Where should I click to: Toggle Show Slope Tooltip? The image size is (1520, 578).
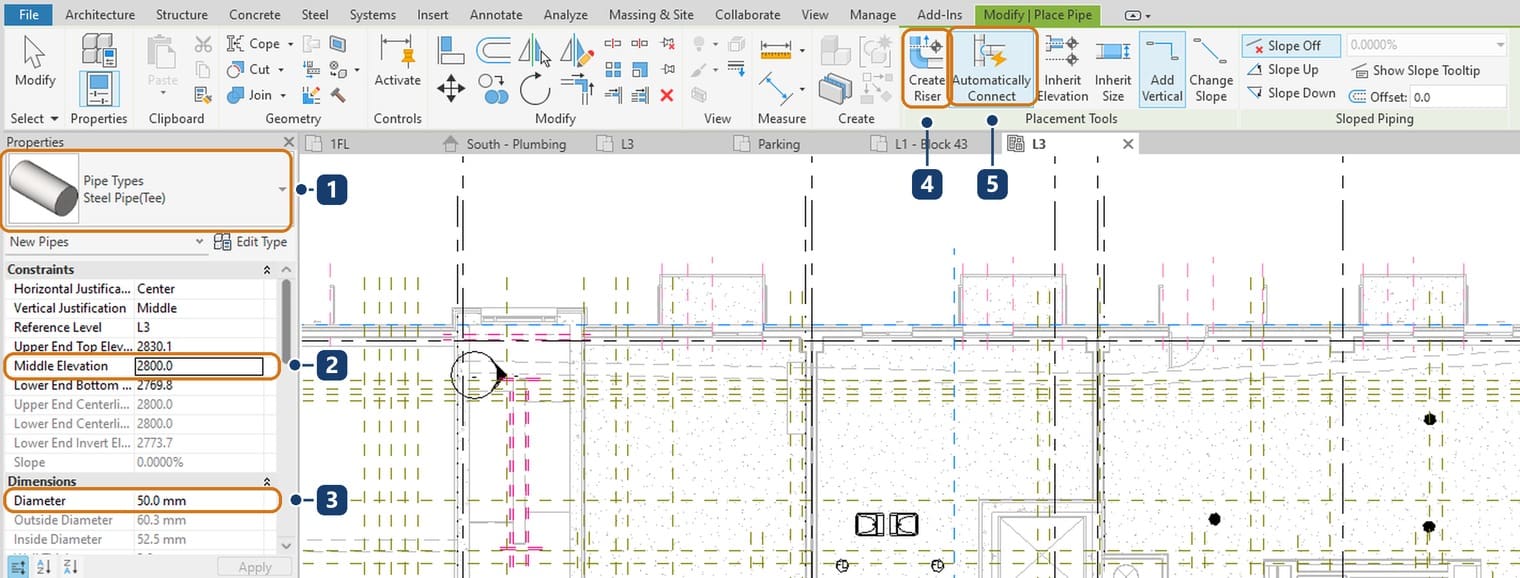1415,71
